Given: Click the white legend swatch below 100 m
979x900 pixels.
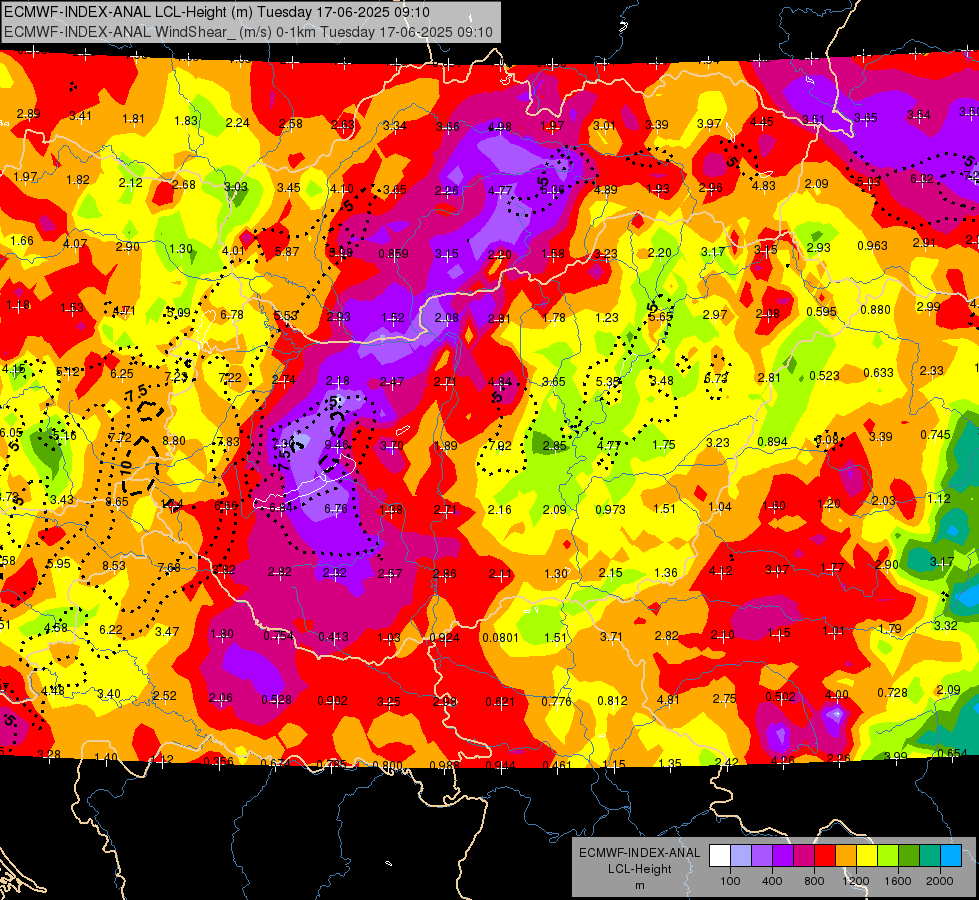Looking at the screenshot, I should pyautogui.click(x=720, y=856).
